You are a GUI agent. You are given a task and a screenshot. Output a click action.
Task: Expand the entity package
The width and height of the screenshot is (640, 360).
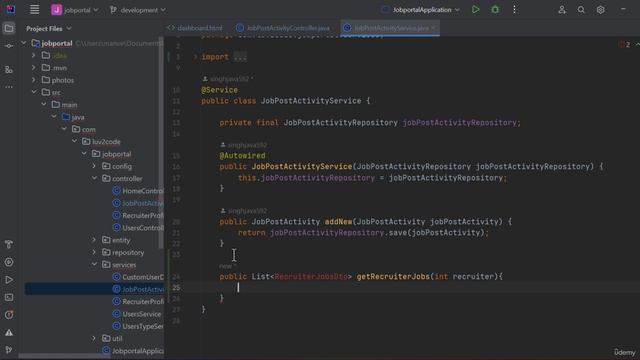[94, 240]
